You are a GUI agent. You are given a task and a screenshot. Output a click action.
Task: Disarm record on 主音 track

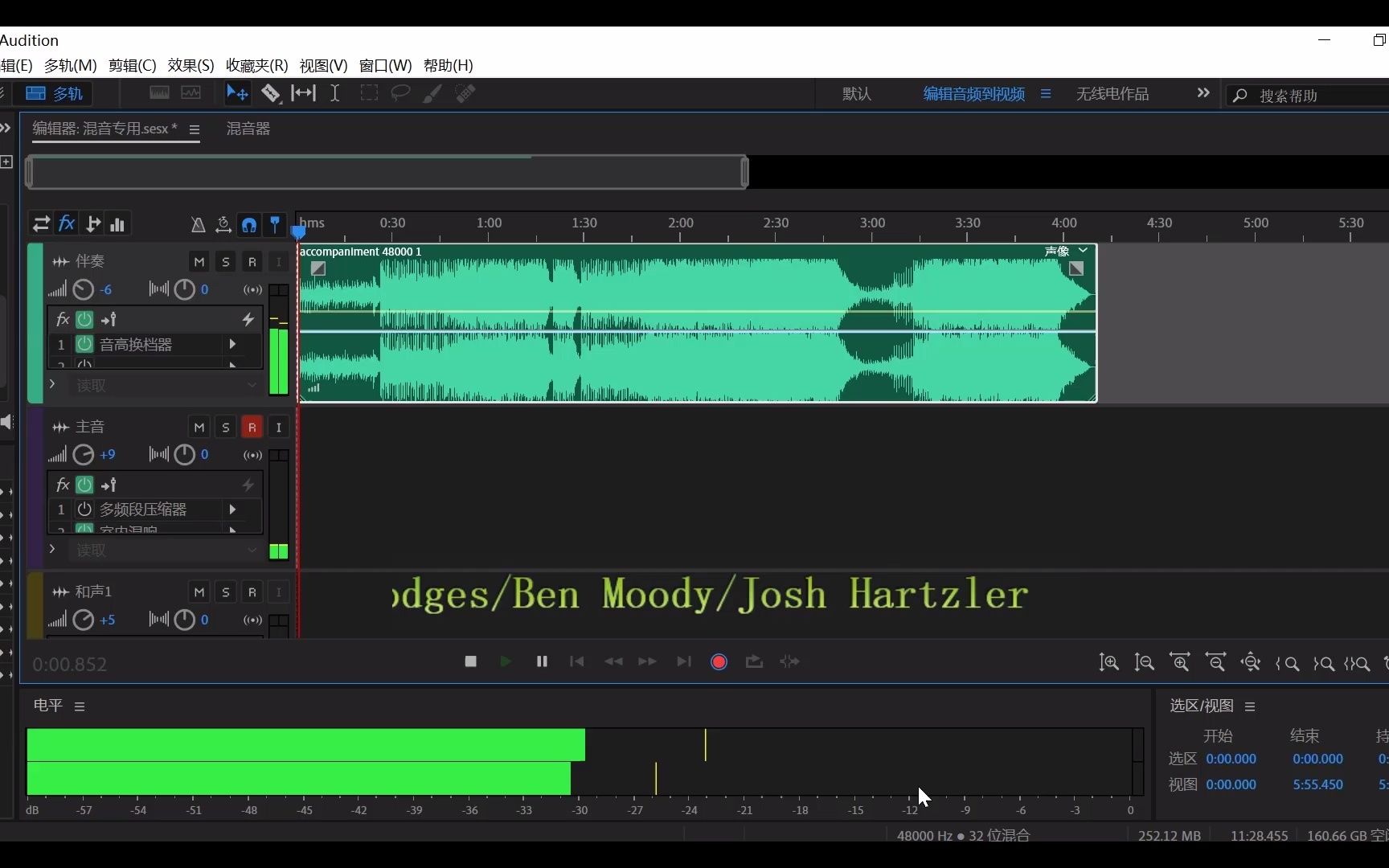(x=252, y=427)
